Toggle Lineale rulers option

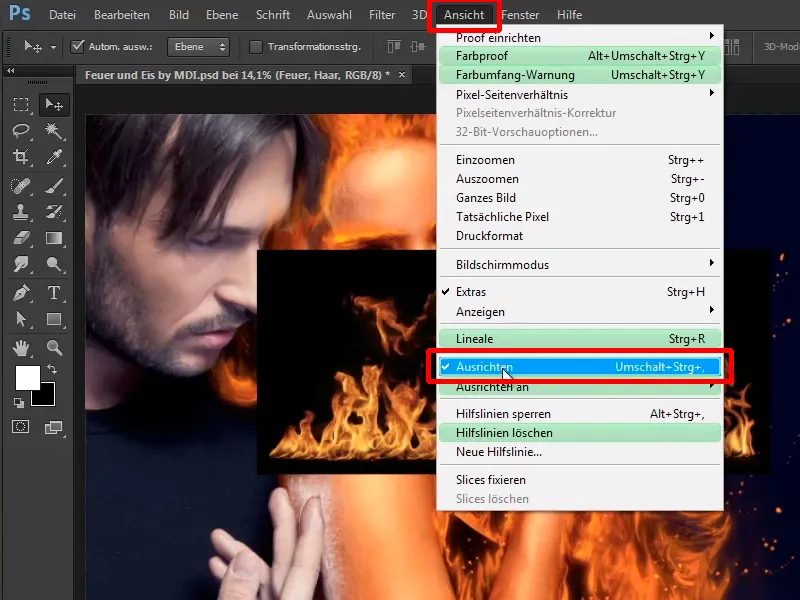pyautogui.click(x=580, y=339)
